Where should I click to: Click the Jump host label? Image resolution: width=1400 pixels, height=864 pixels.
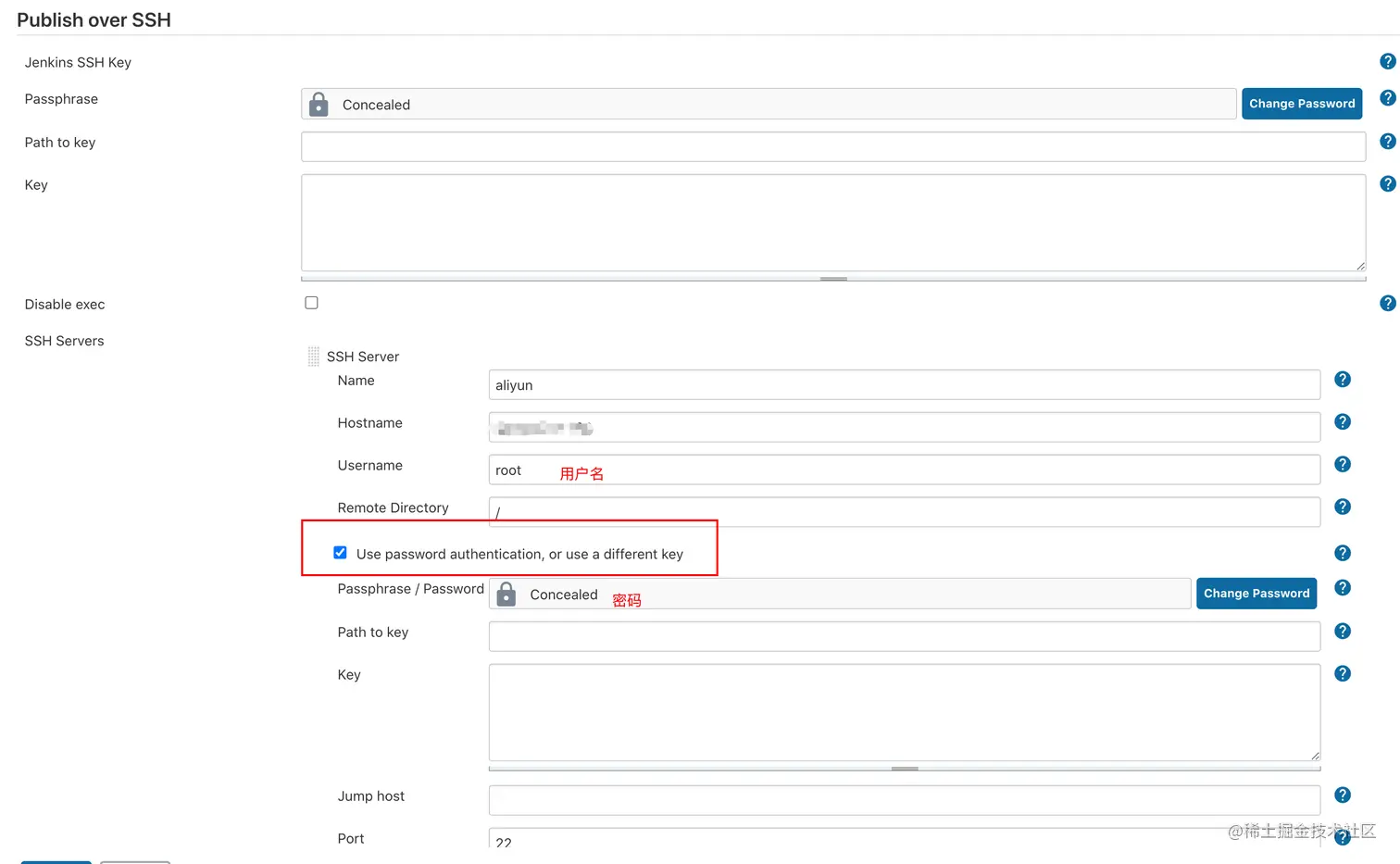tap(370, 796)
